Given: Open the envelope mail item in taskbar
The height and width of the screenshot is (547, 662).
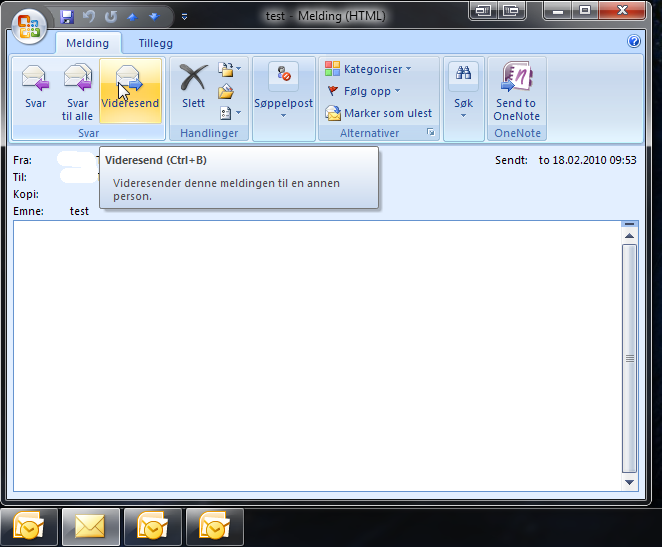Looking at the screenshot, I should point(91,526).
